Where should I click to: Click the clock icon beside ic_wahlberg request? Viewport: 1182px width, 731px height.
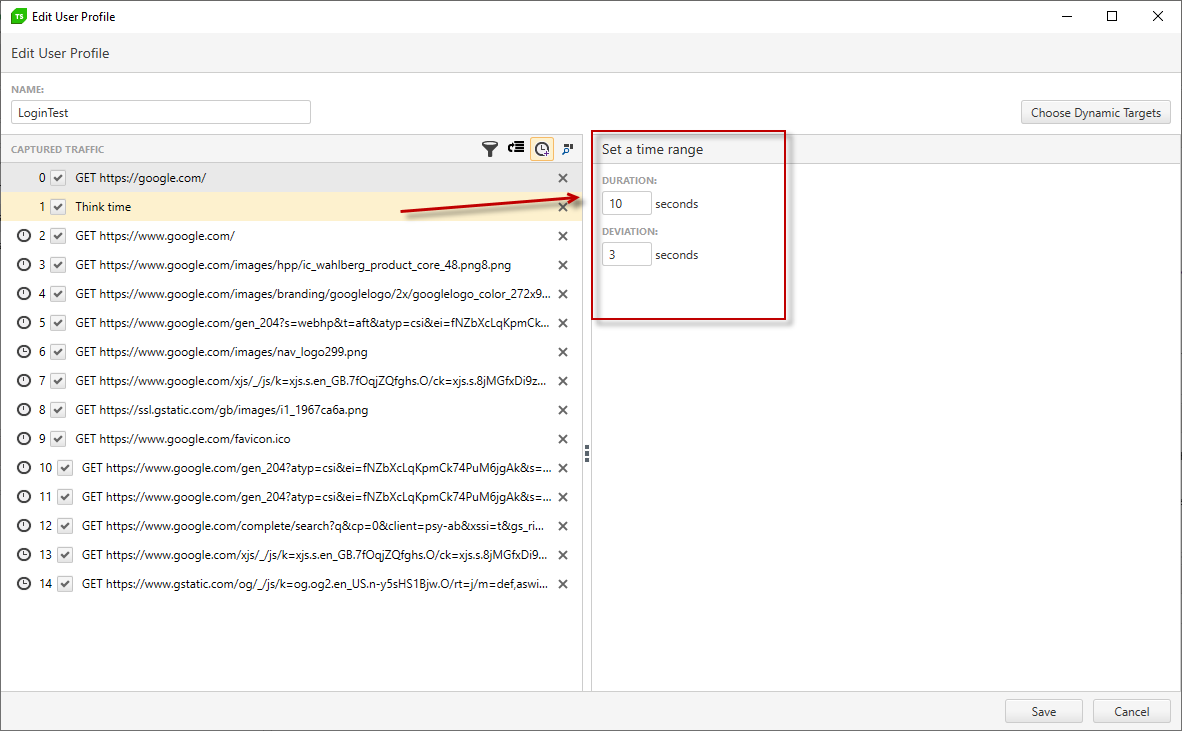pos(24,265)
